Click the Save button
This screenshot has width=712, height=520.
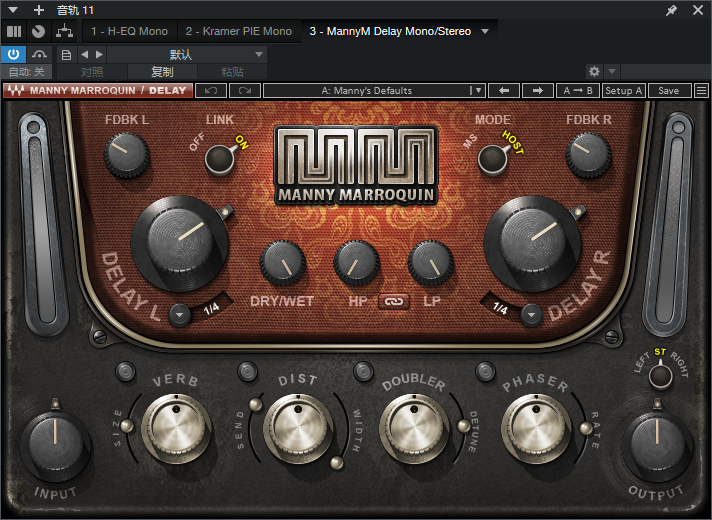tap(669, 90)
